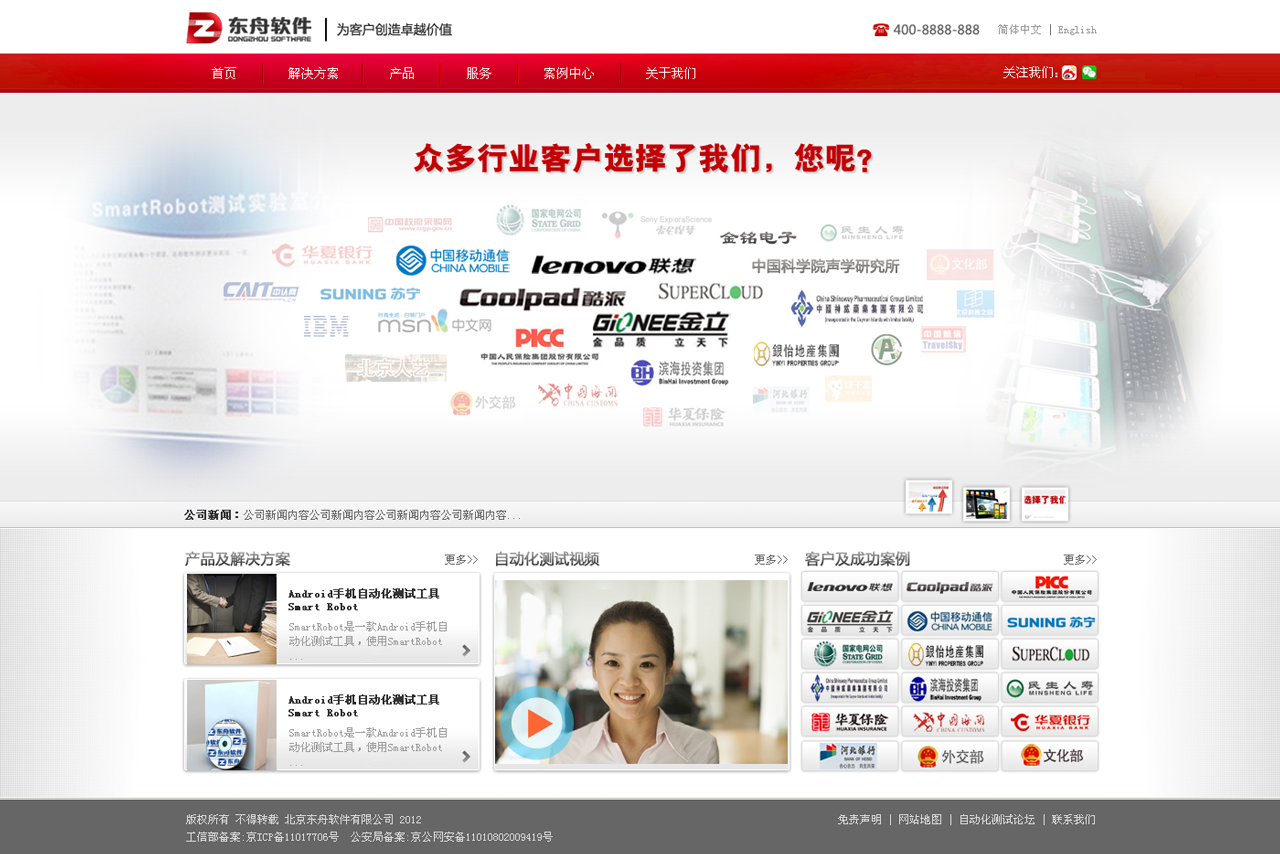Open the 产品 menu
This screenshot has height=854, width=1280.
pos(402,73)
